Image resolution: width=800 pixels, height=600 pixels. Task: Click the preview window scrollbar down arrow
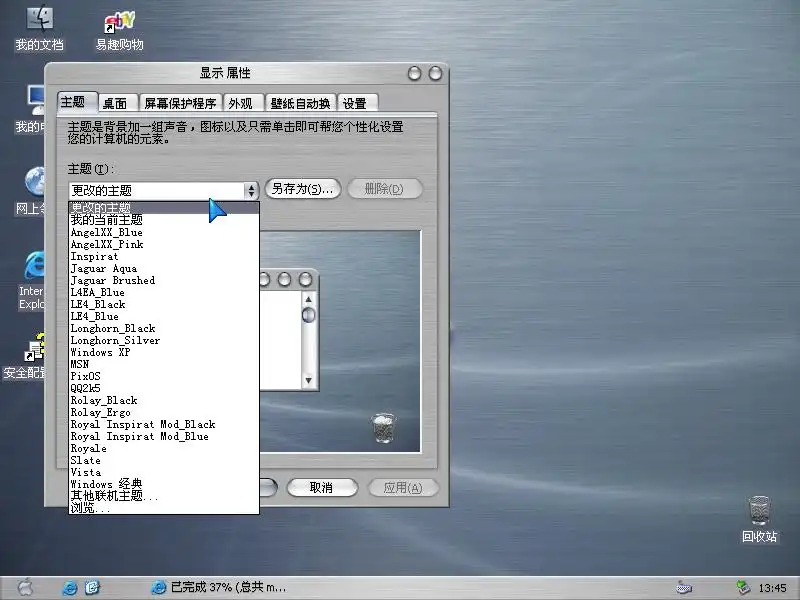point(308,380)
